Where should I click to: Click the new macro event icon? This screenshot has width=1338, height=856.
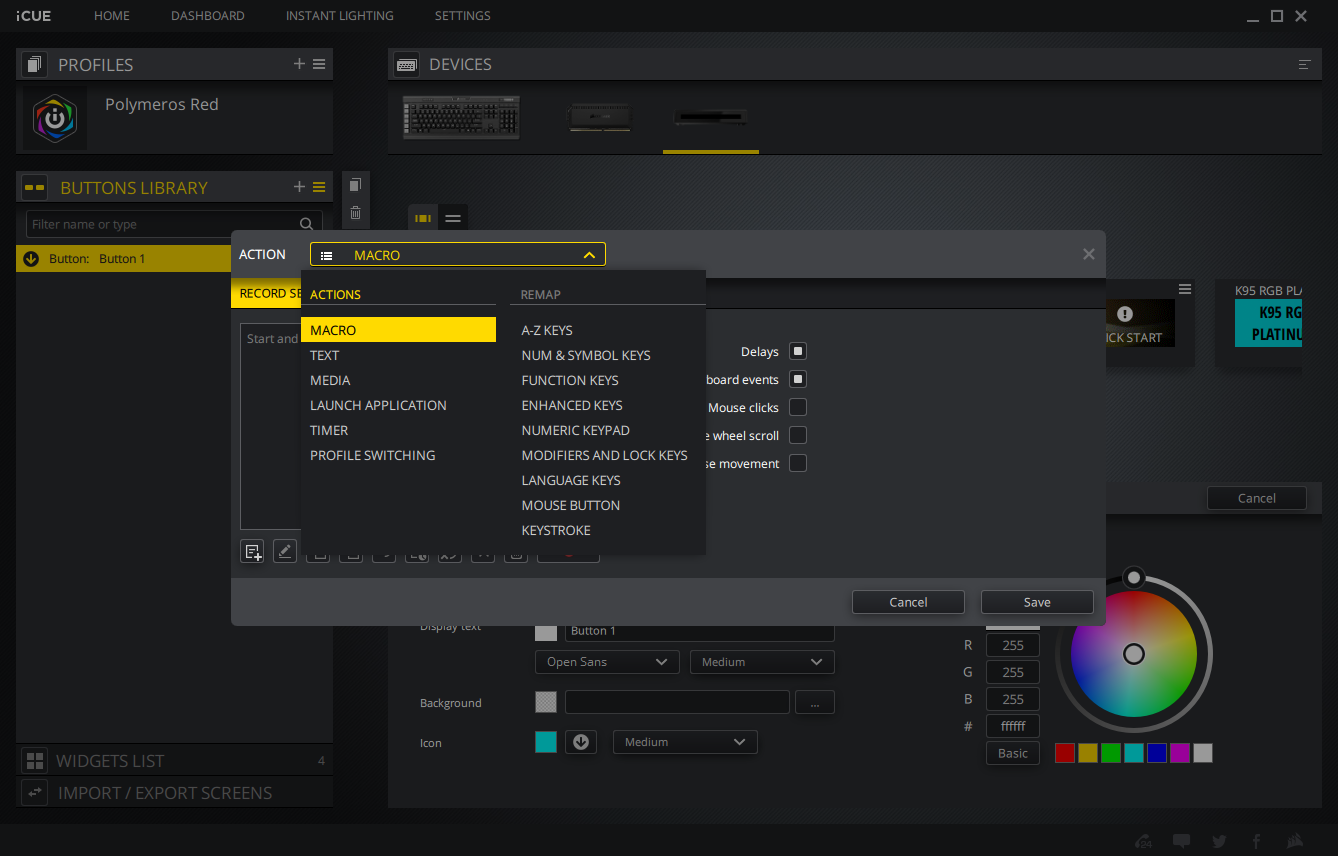click(x=252, y=551)
